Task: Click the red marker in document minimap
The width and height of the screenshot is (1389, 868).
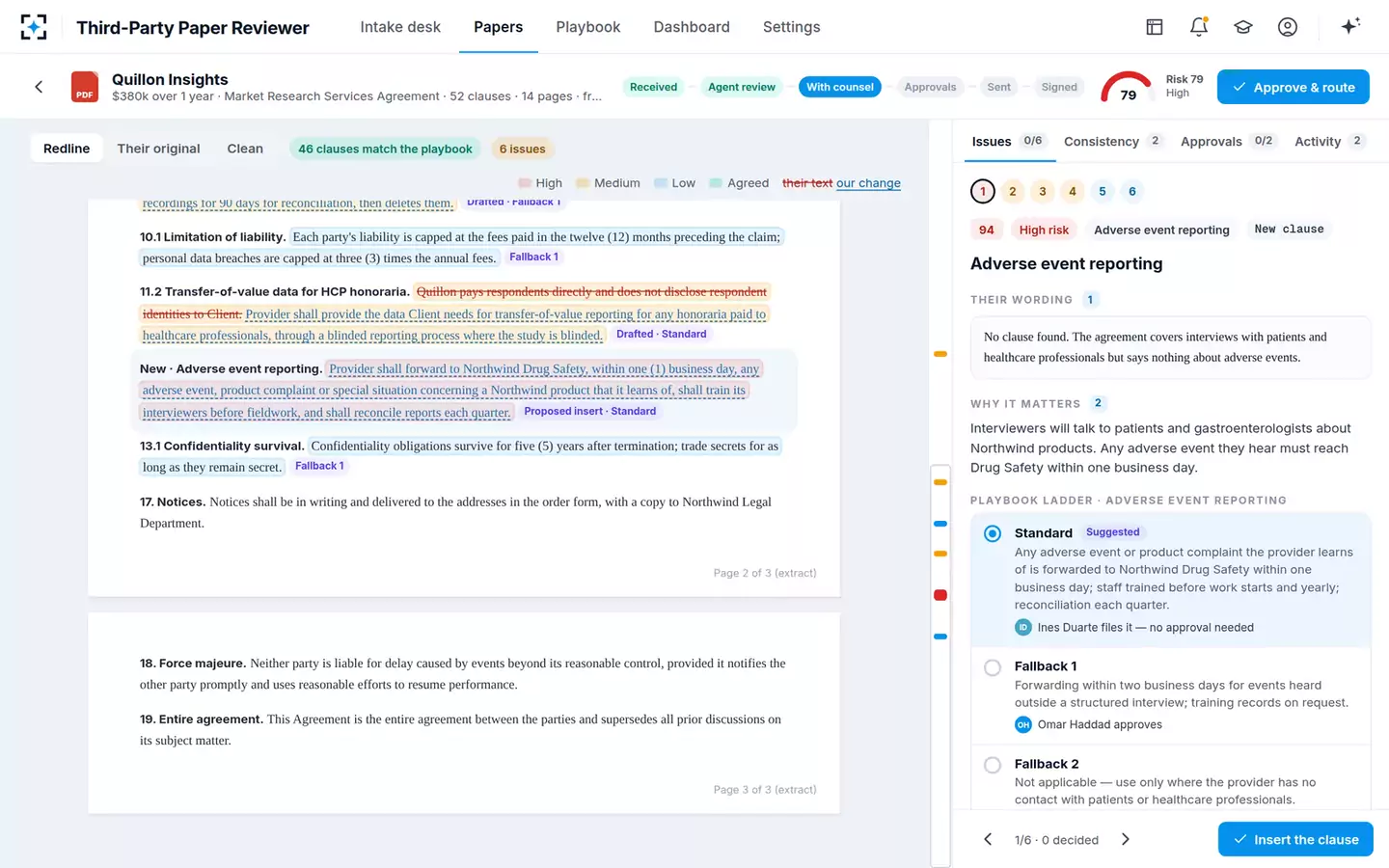Action: [x=940, y=595]
